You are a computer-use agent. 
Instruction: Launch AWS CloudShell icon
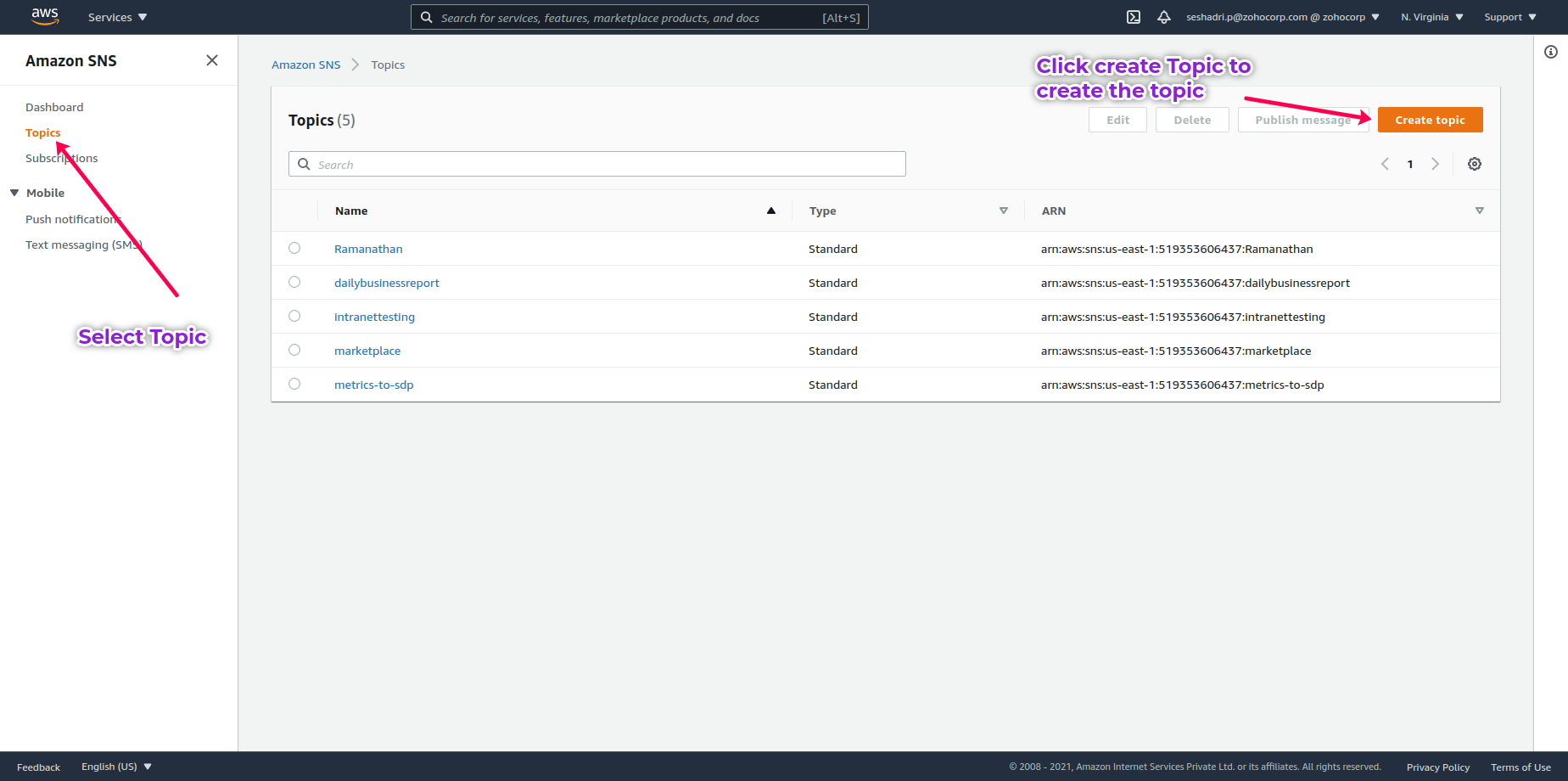(x=1134, y=17)
